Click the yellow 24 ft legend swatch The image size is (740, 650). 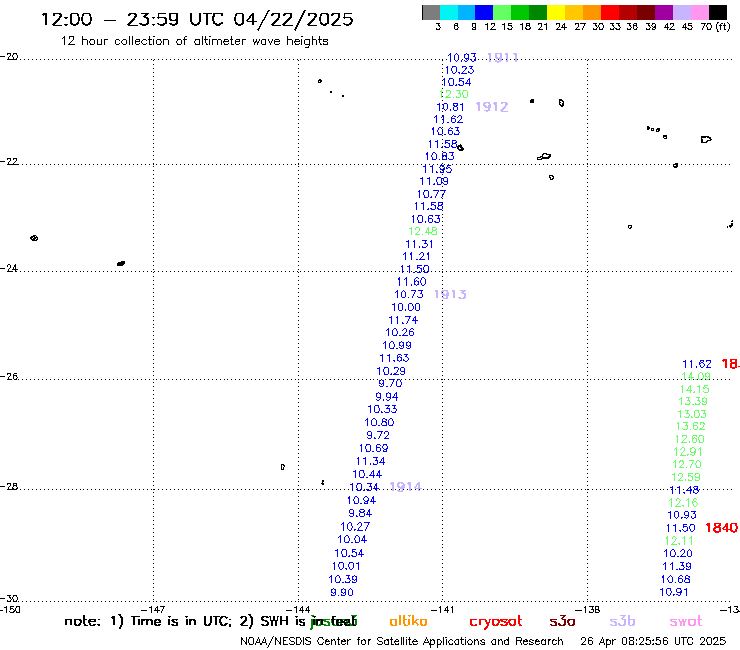(556, 12)
